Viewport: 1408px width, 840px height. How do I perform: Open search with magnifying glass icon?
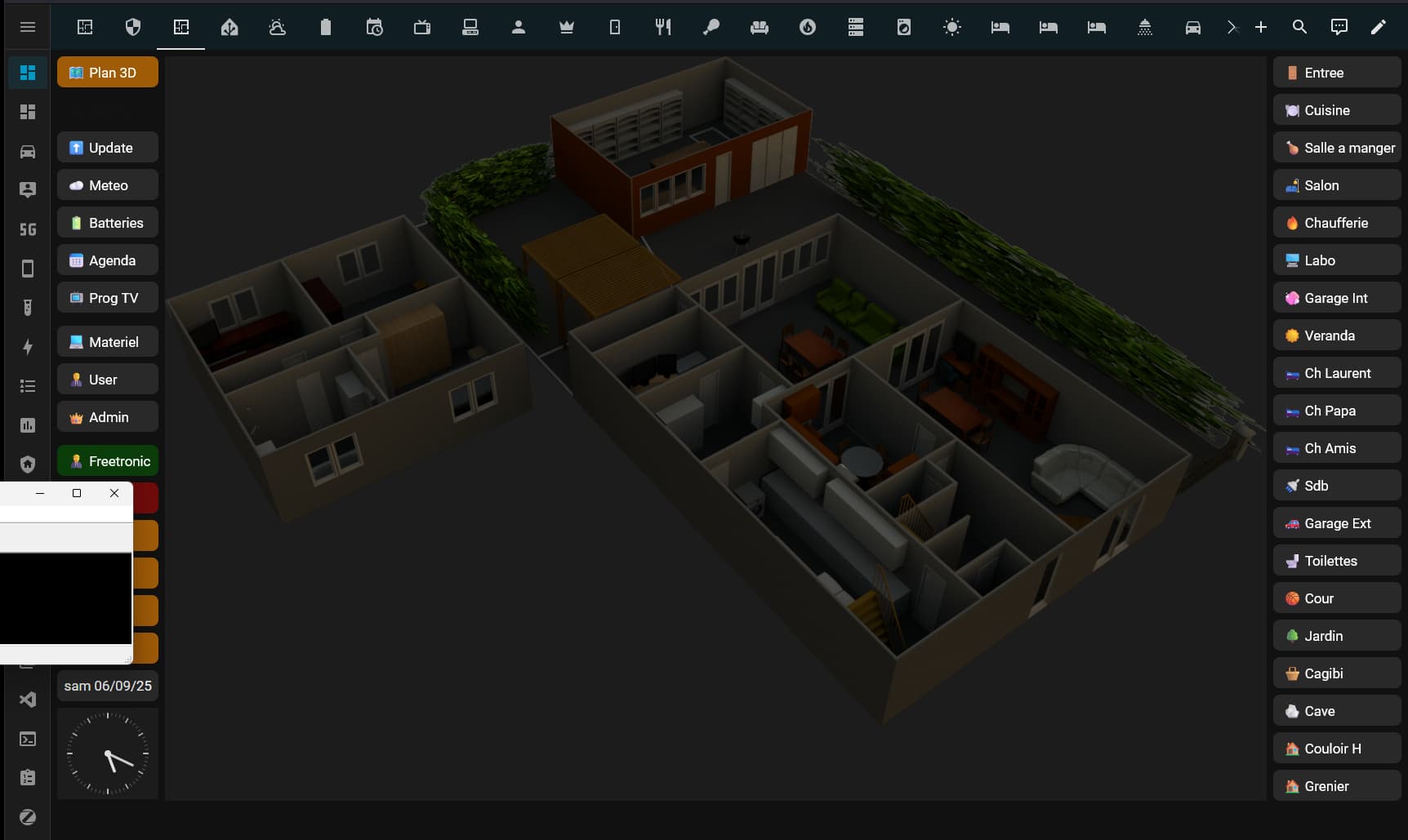point(1299,27)
